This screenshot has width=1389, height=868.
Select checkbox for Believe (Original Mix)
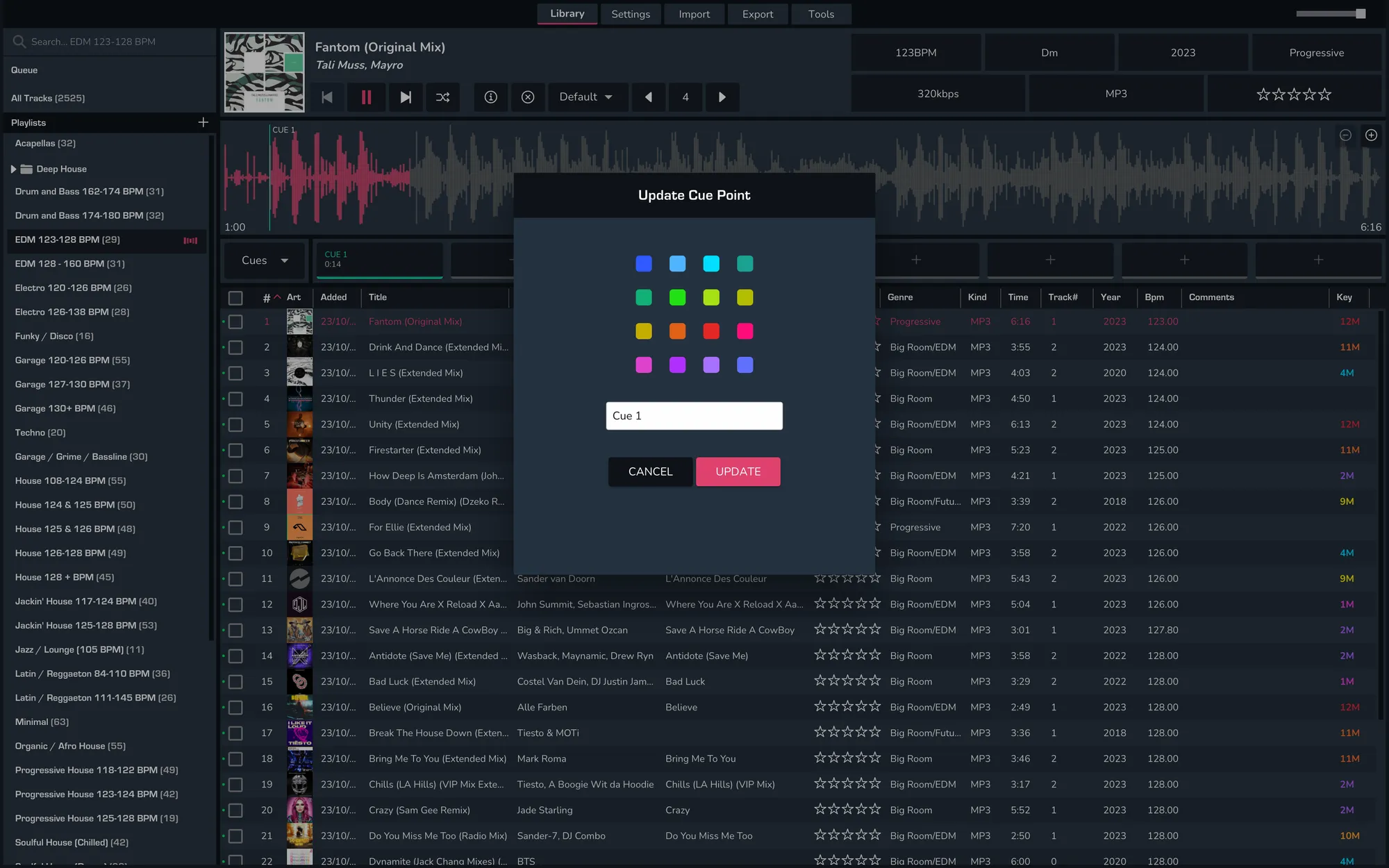pyautogui.click(x=235, y=708)
